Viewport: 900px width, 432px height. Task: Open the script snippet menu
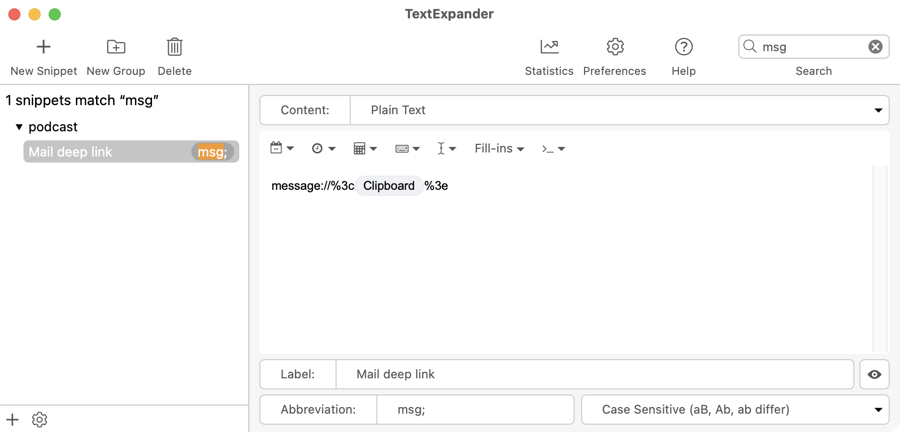tap(553, 149)
